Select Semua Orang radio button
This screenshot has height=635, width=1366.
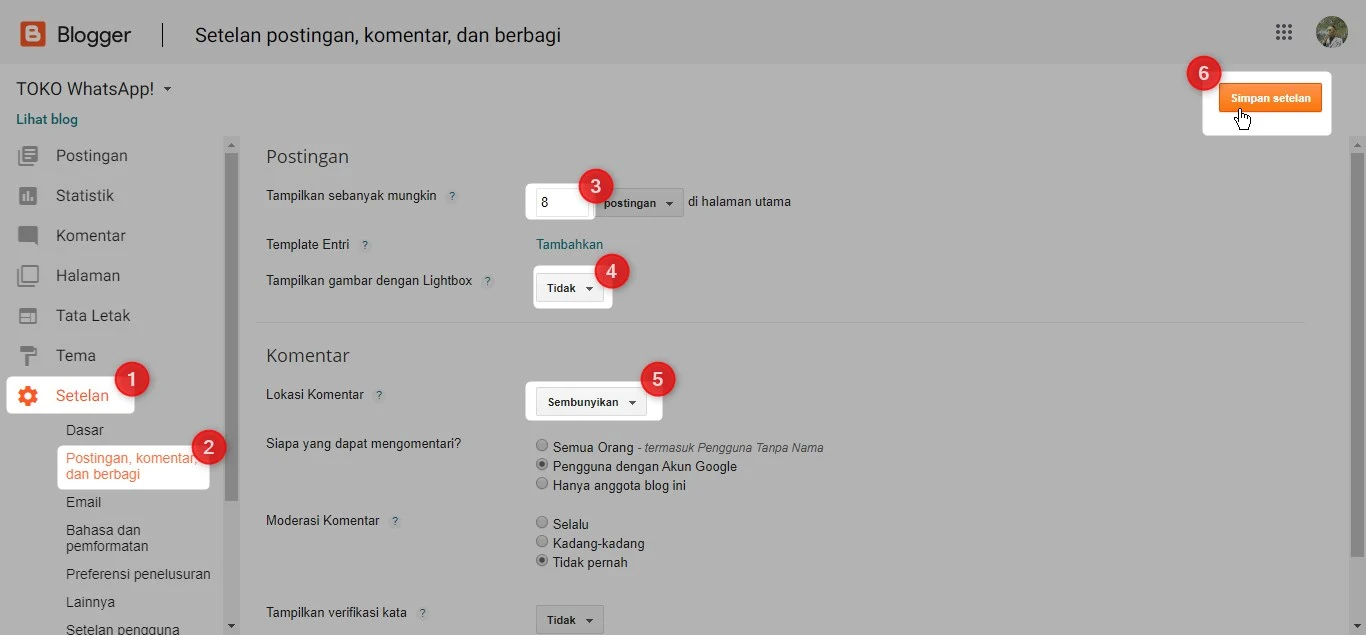pyautogui.click(x=542, y=446)
